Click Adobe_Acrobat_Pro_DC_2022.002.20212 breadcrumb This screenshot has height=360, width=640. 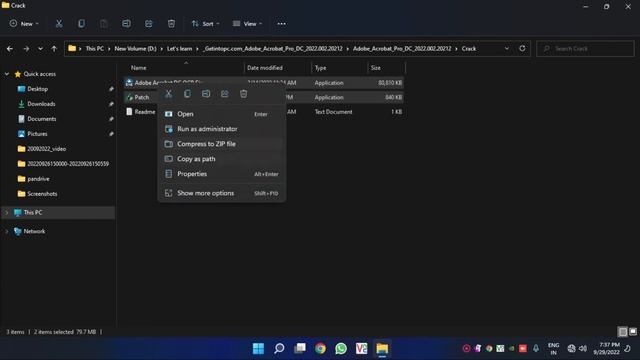click(402, 49)
